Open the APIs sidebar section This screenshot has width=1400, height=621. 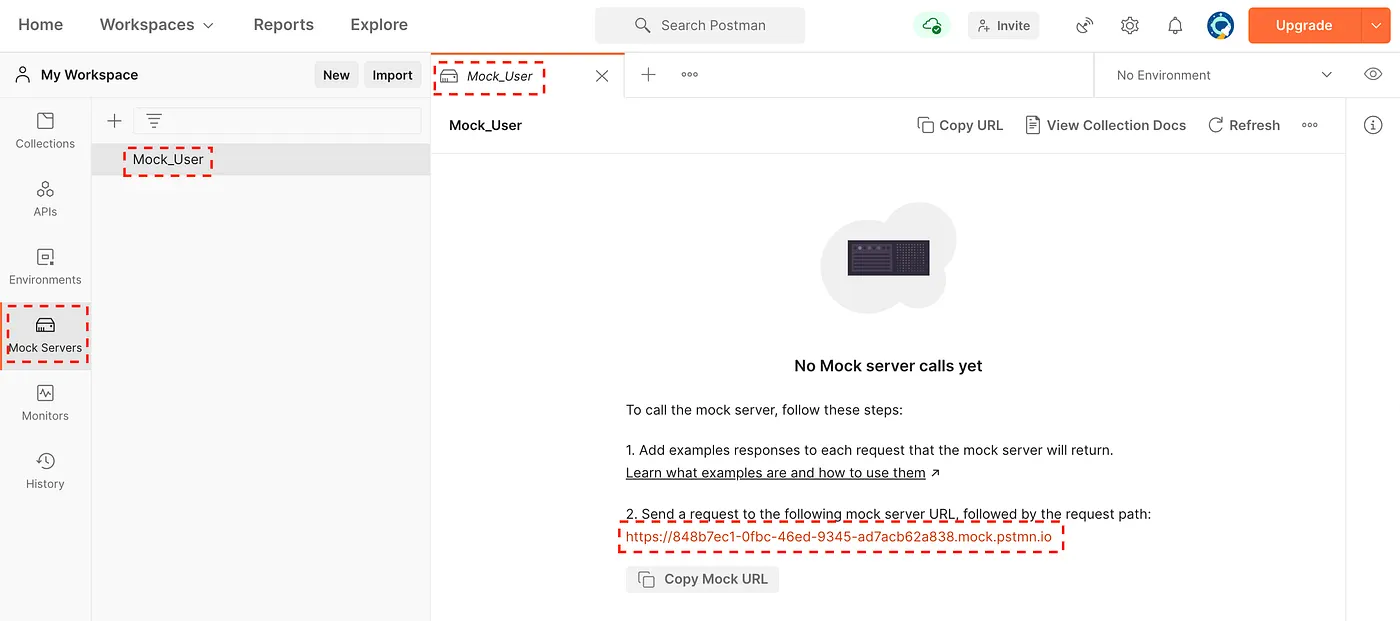[x=45, y=199]
